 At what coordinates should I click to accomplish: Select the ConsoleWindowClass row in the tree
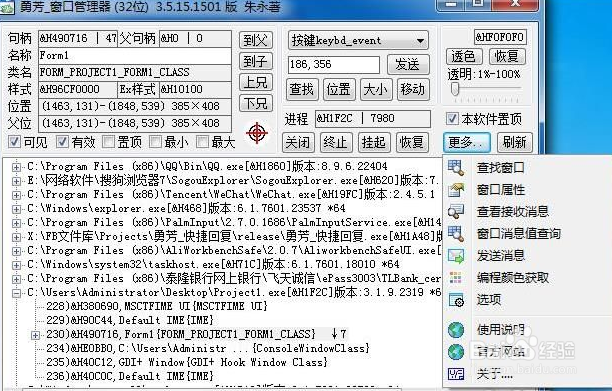pos(208,348)
